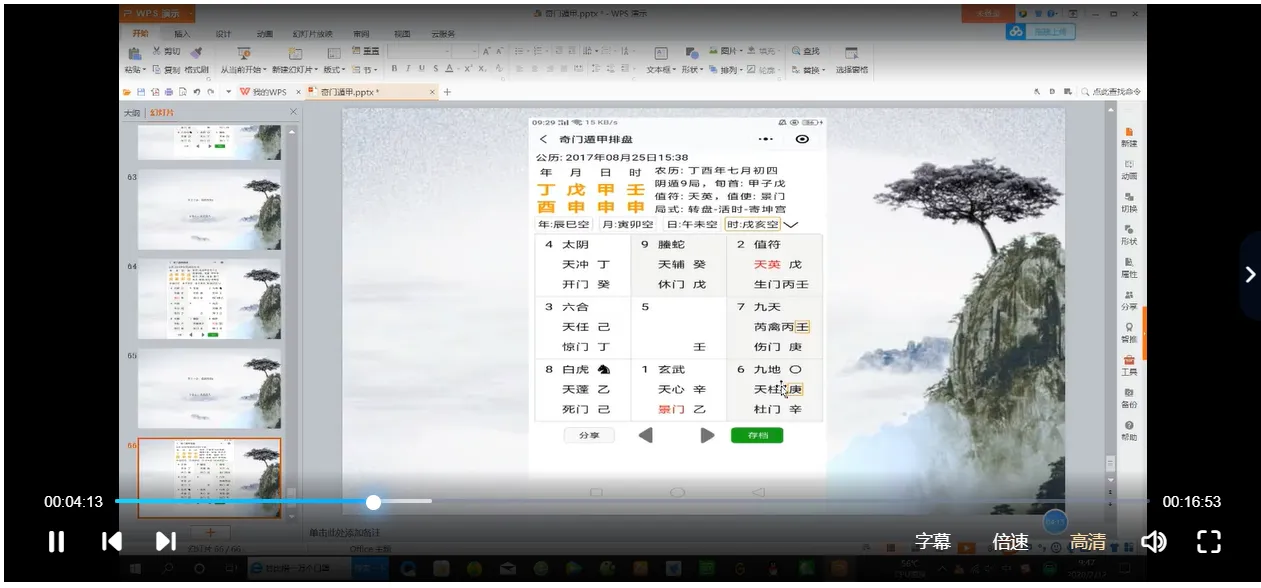Open the 工具 tools icon in right sidebar

coord(1129,365)
